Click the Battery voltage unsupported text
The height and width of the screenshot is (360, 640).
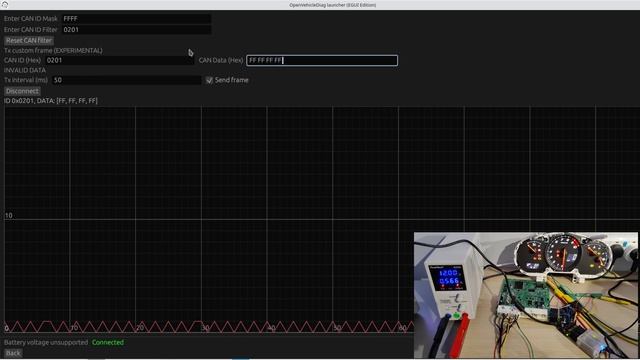[x=46, y=342]
